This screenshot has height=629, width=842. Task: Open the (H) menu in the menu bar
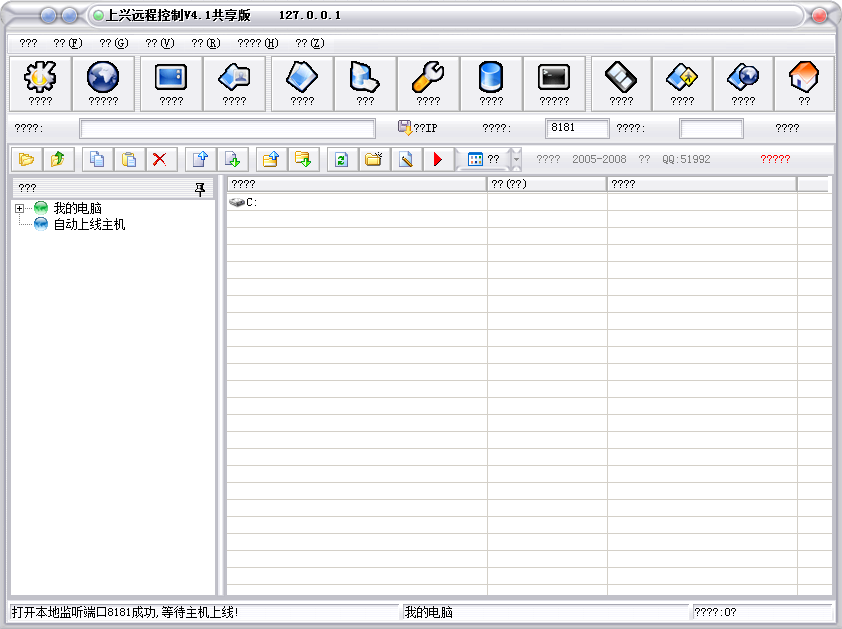click(257, 43)
